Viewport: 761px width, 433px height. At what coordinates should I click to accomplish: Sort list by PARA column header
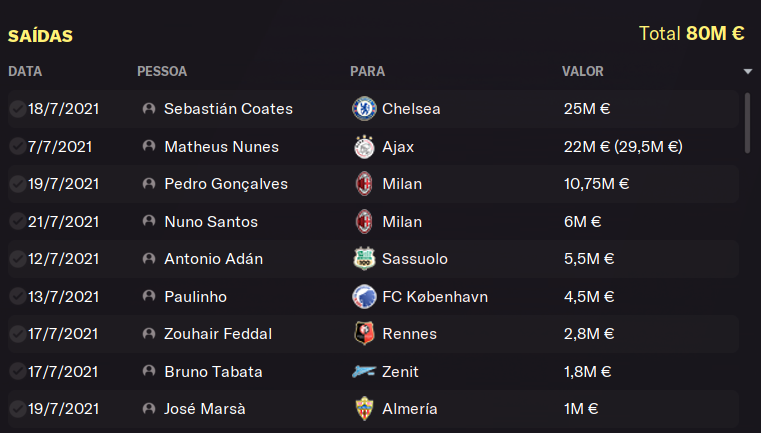tap(367, 71)
